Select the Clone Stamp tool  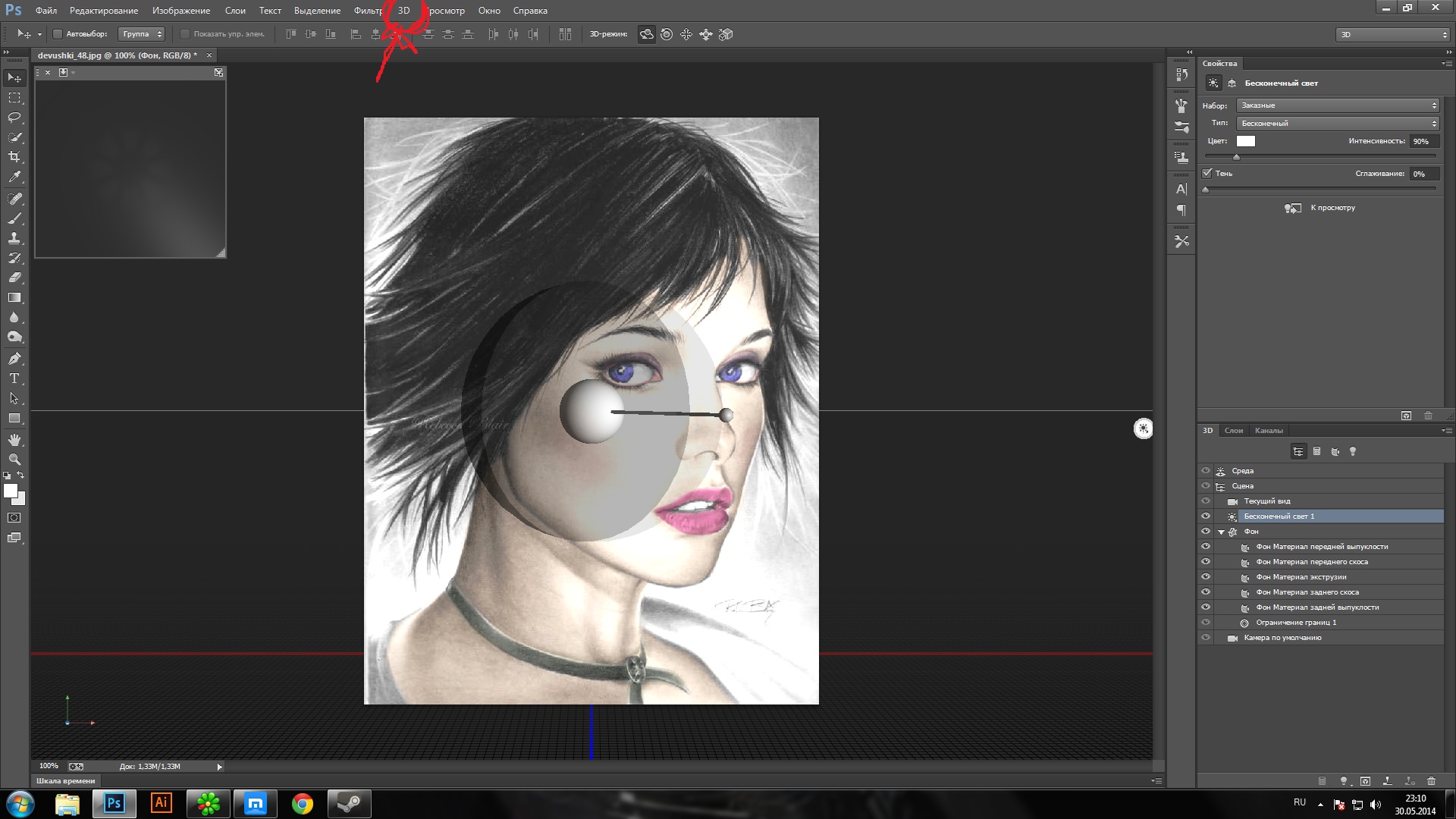(14, 238)
